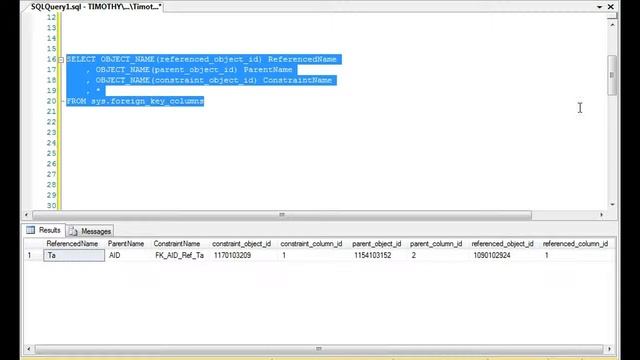Click the editor horizontal scrollbar right arrow
Viewport: 640px width, 360px height.
(601, 214)
